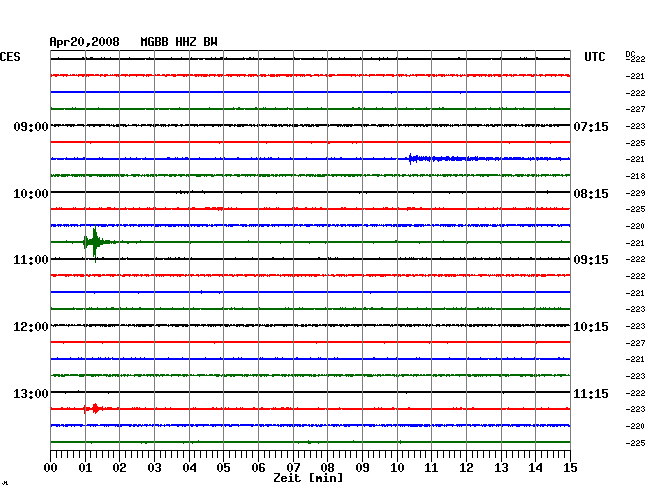Screen dimensions: 650x494
Task: Click the 11:15 UTC time label
Action: pos(591,393)
